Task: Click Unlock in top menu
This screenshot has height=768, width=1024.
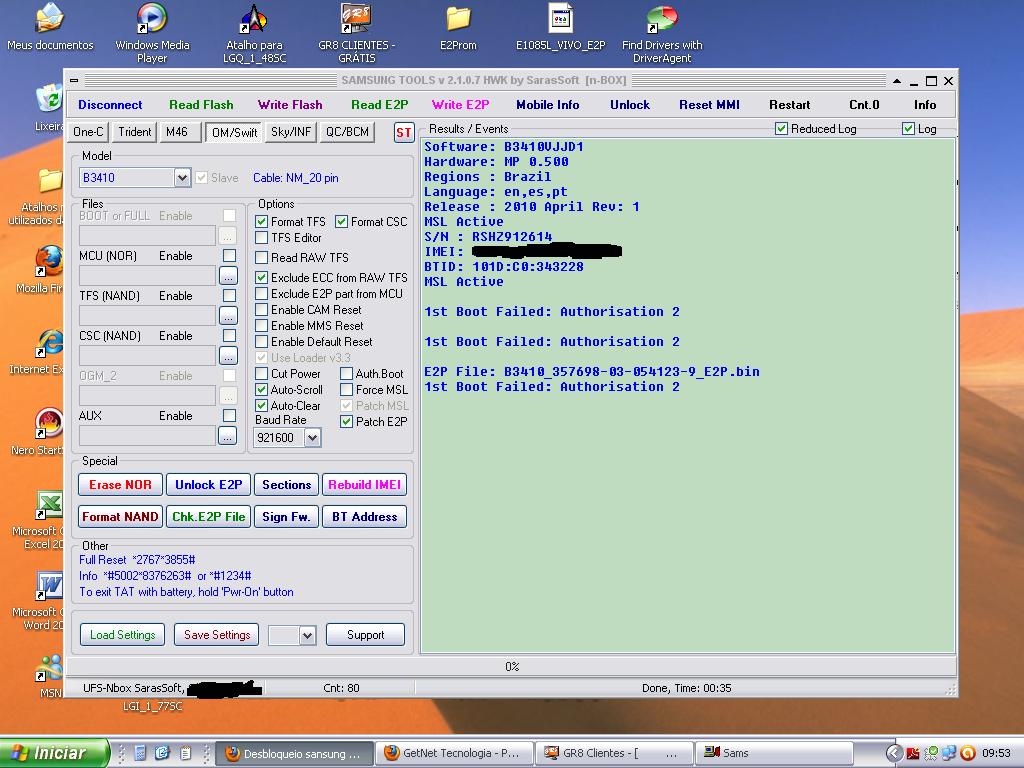Action: 630,105
